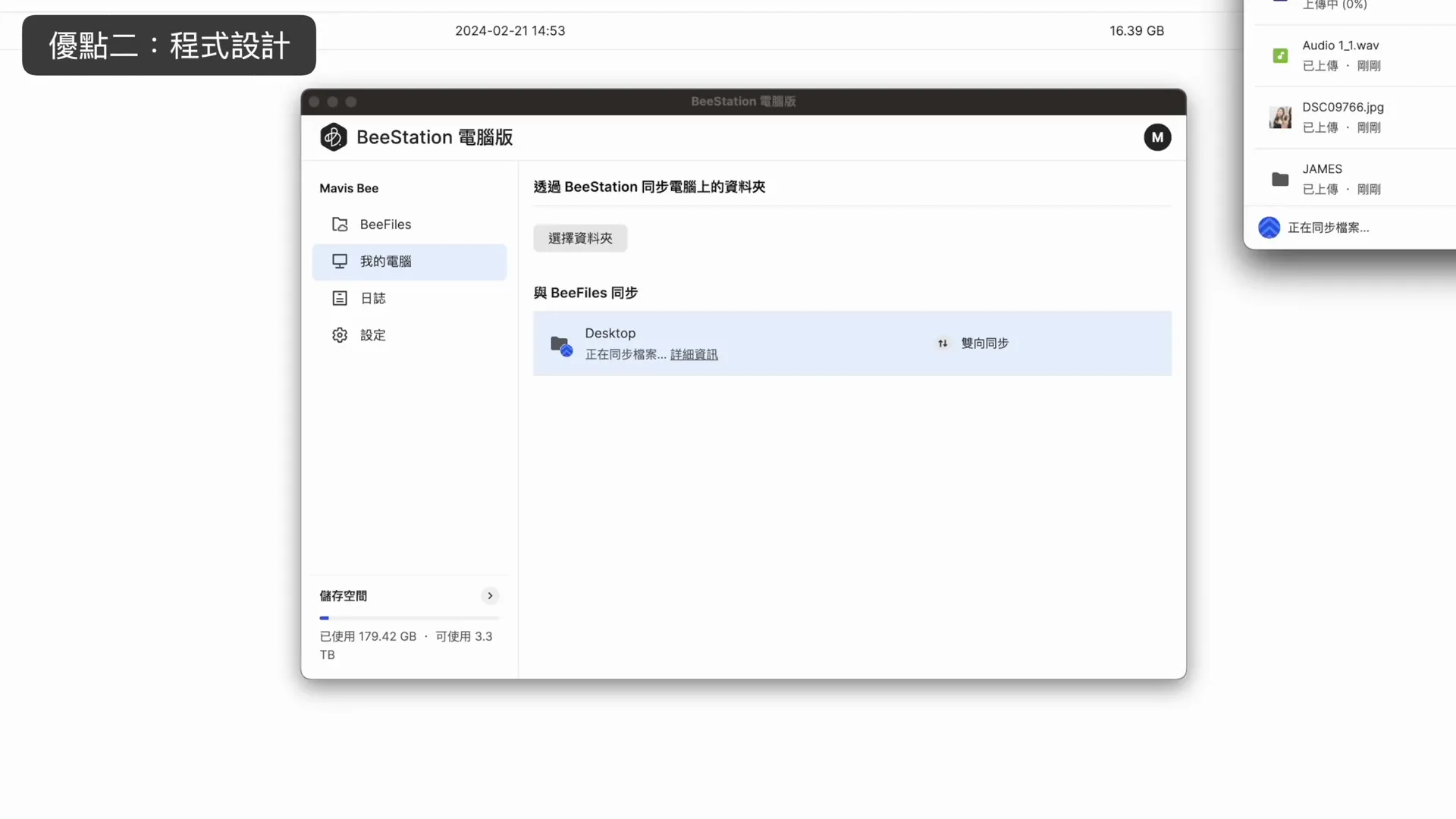
Task: Click the blue sync status icon in popup
Action: tap(1269, 227)
